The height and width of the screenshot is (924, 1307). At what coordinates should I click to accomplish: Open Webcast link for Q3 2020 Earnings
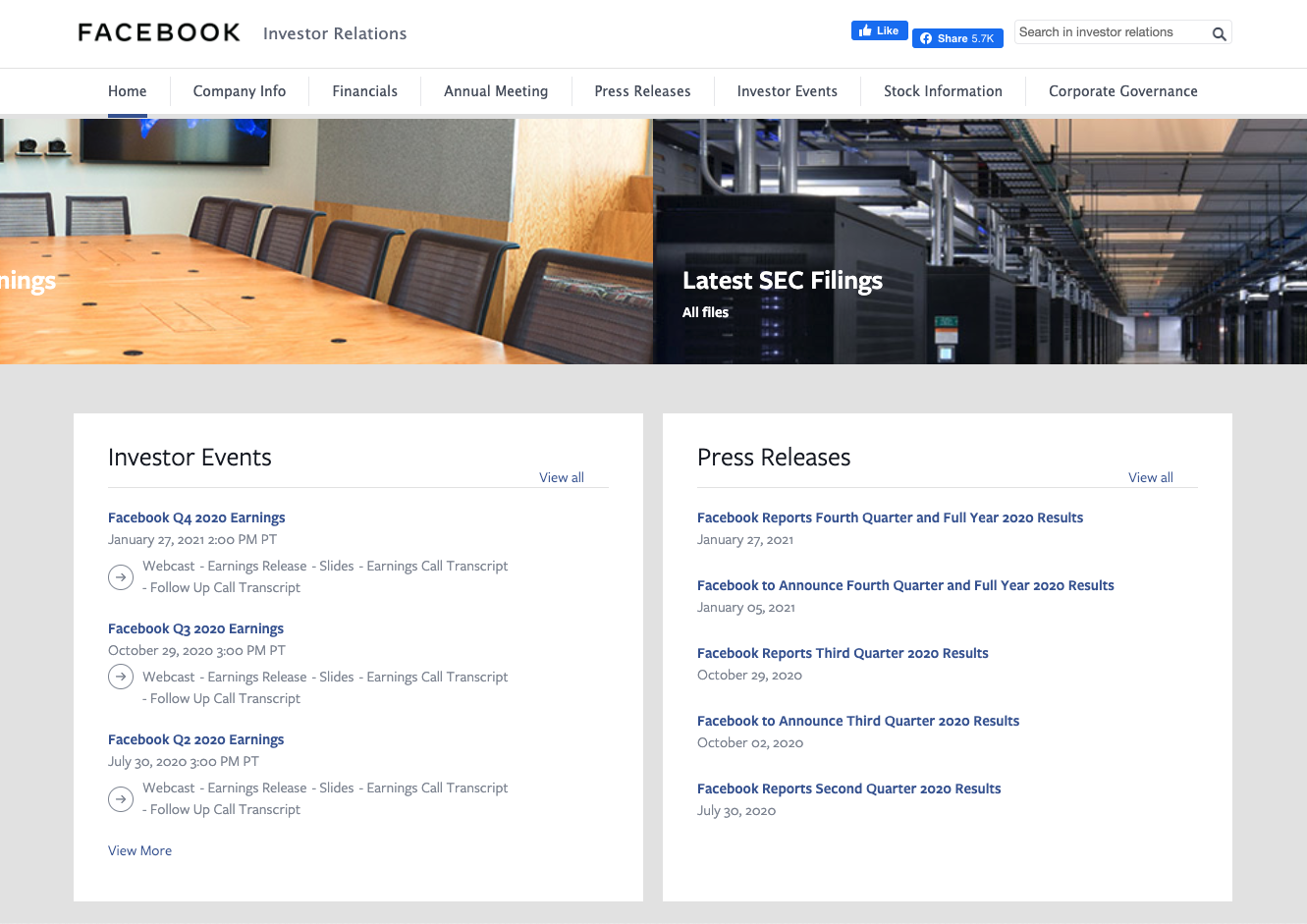pos(169,677)
